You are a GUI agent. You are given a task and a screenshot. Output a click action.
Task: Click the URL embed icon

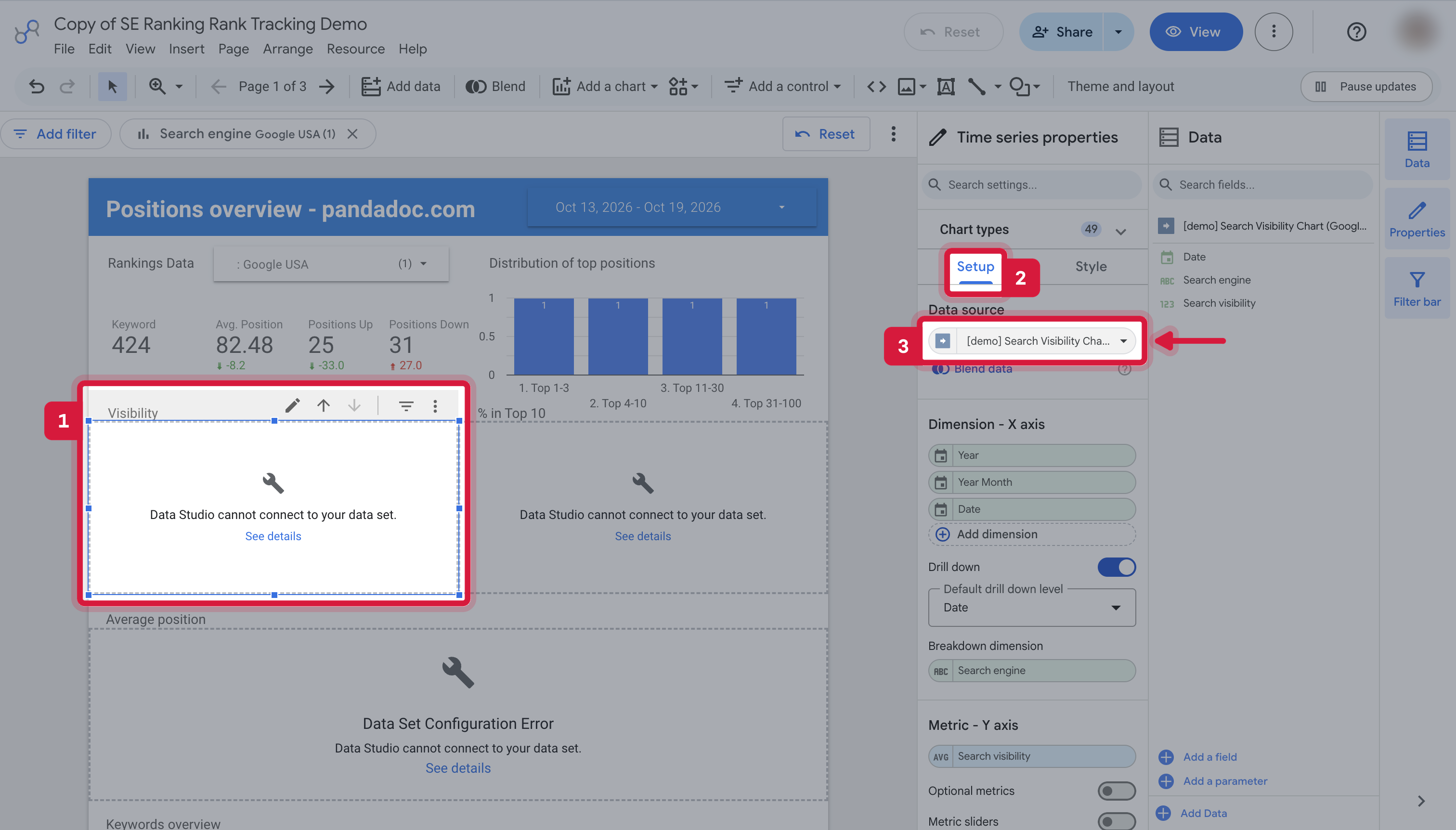tap(876, 87)
